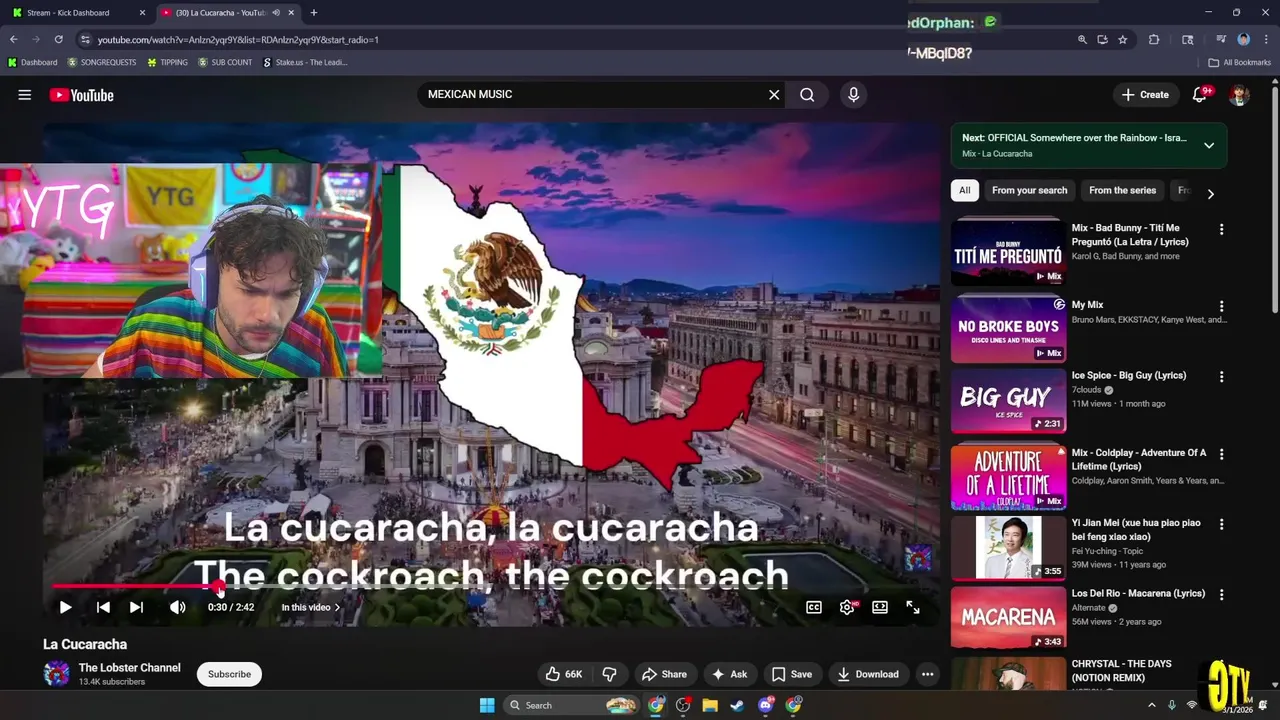Open the Chrome extensions puzzle icon
Viewport: 1280px width, 720px height.
click(x=1154, y=40)
